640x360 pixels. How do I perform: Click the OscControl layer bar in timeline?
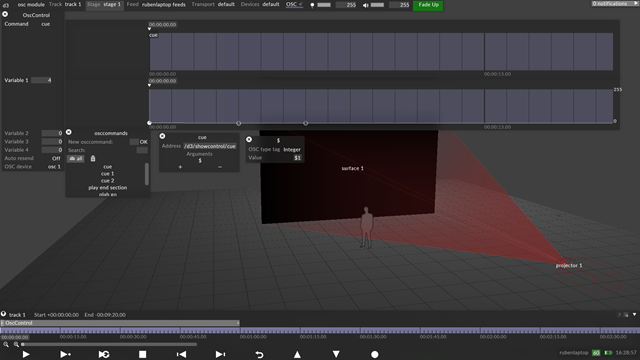pyautogui.click(x=120, y=323)
